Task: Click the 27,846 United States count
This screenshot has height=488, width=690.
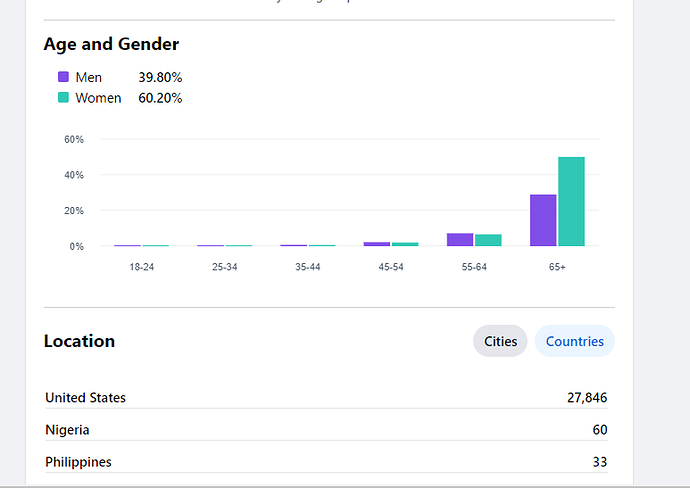Action: (586, 398)
